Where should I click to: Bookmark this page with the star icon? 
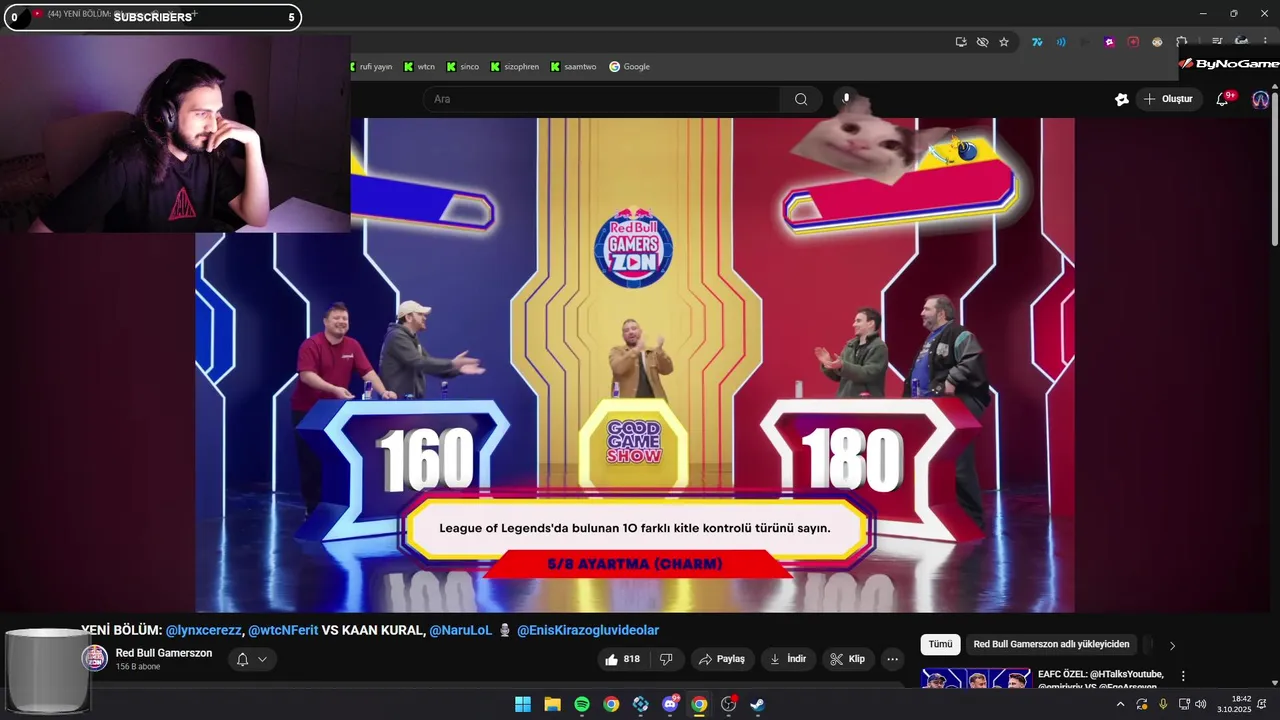[x=1004, y=42]
